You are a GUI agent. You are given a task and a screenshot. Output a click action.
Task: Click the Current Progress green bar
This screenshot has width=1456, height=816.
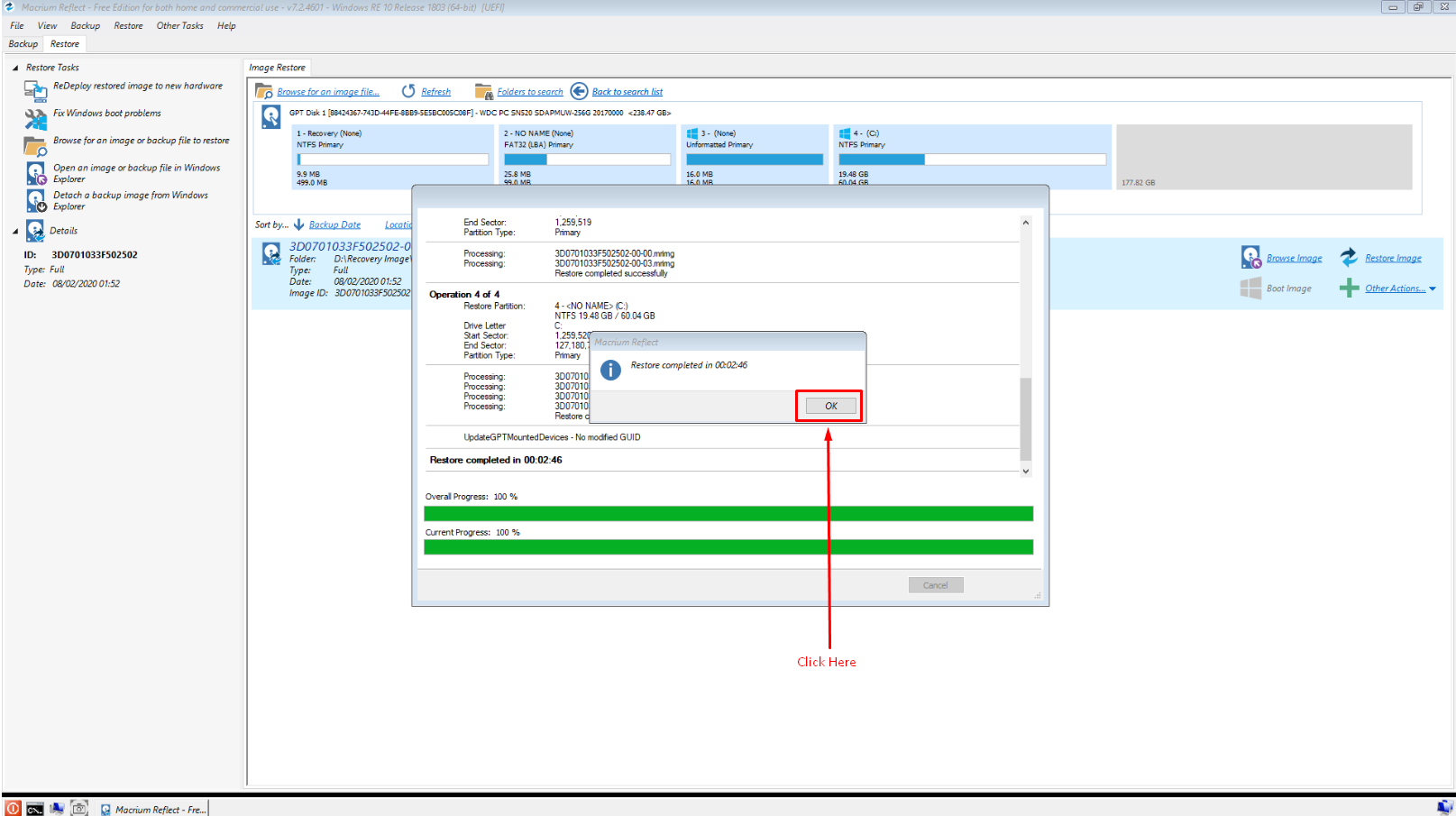pyautogui.click(x=728, y=547)
